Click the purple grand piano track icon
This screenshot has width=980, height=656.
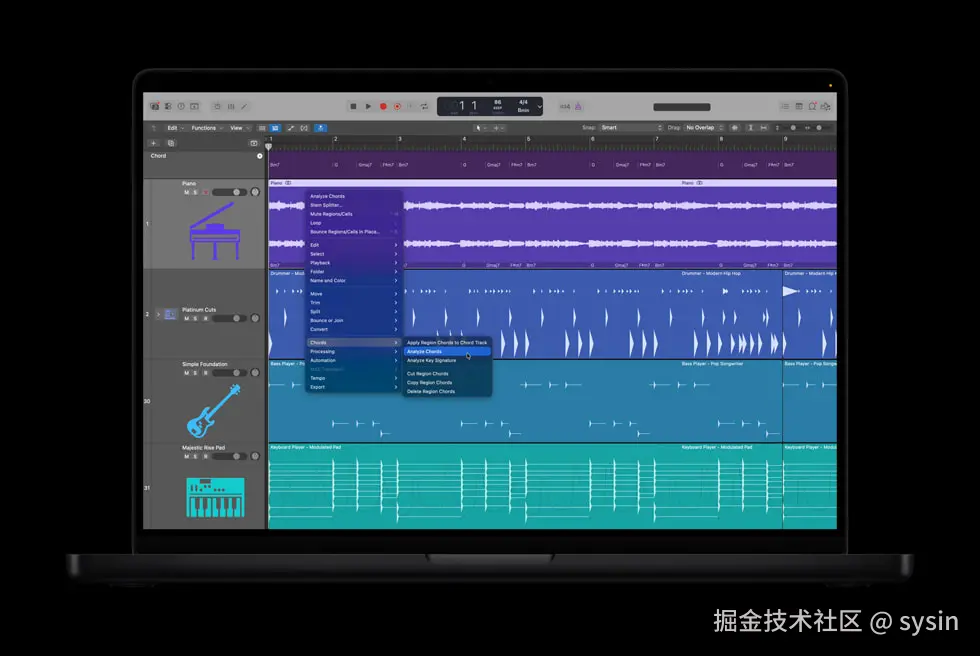click(x=214, y=231)
